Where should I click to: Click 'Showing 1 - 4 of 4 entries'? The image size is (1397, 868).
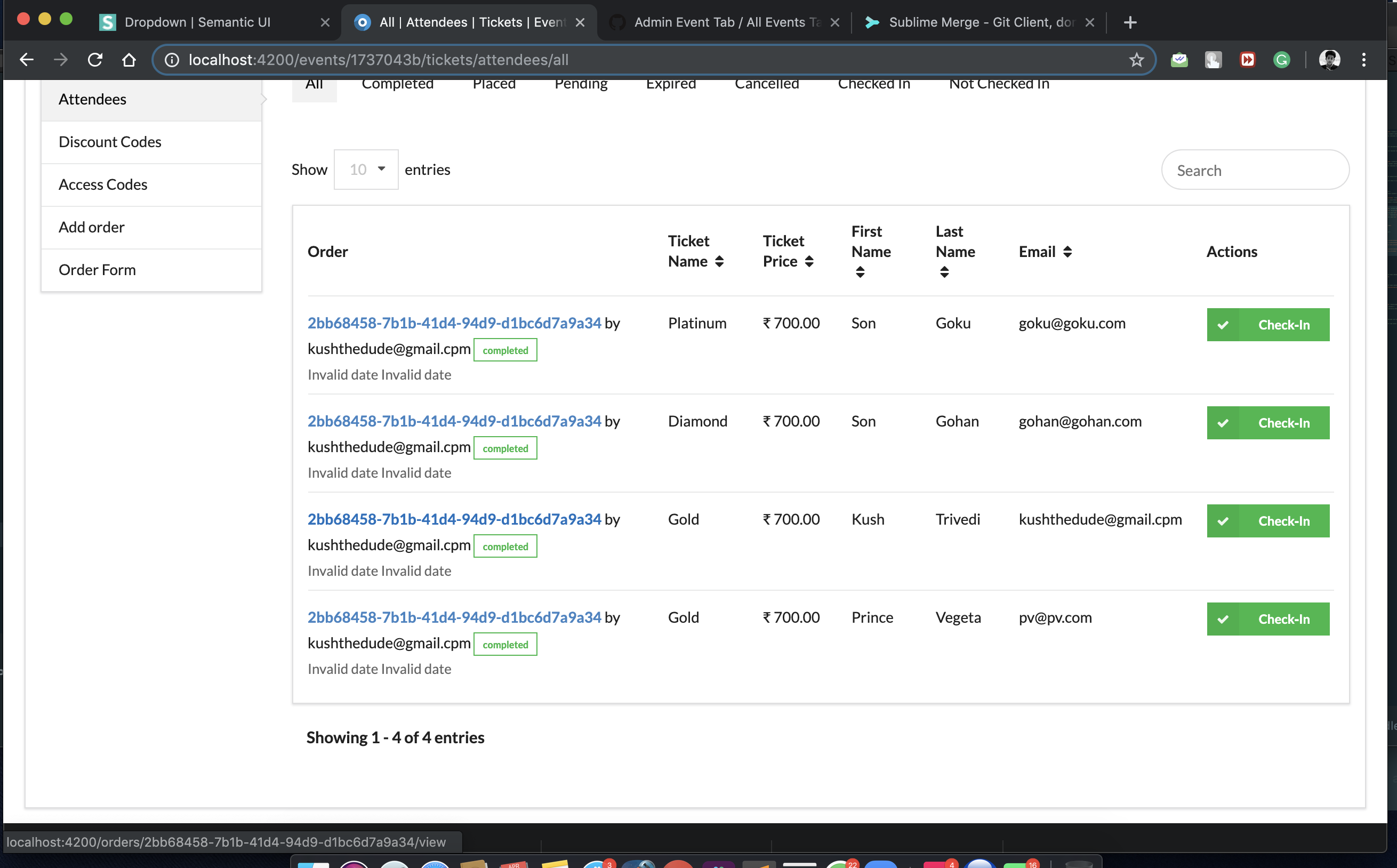395,737
